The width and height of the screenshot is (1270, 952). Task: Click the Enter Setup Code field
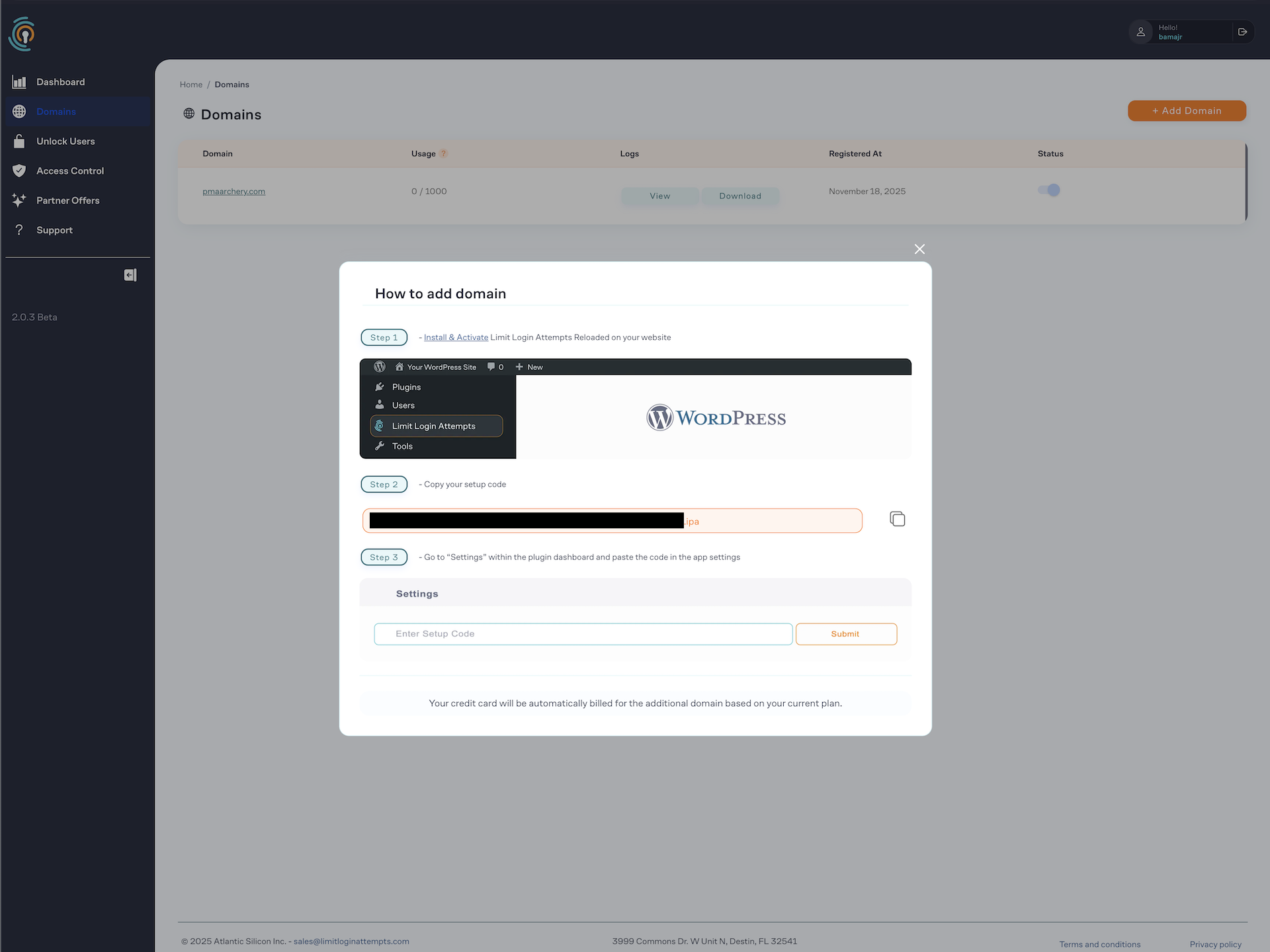click(x=583, y=634)
